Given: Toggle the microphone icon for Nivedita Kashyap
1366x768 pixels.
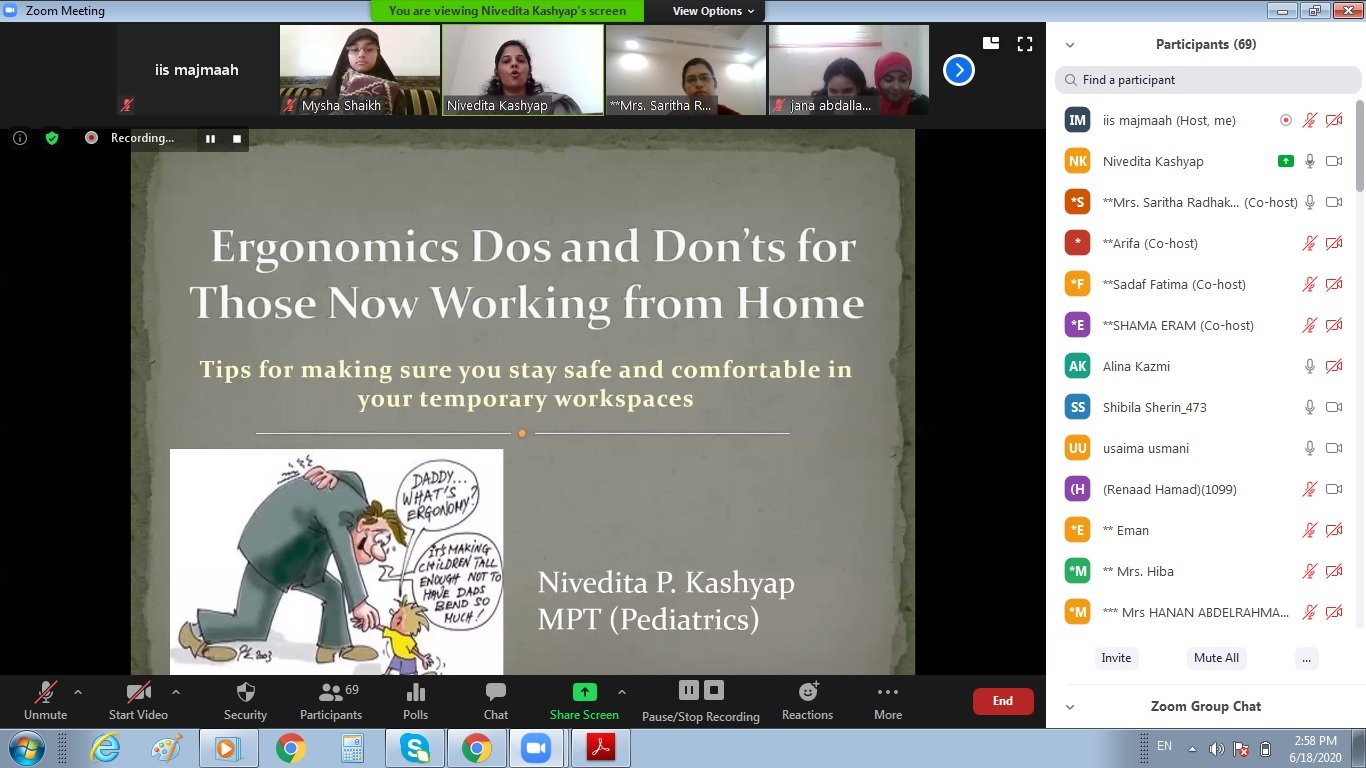Looking at the screenshot, I should (x=1310, y=161).
